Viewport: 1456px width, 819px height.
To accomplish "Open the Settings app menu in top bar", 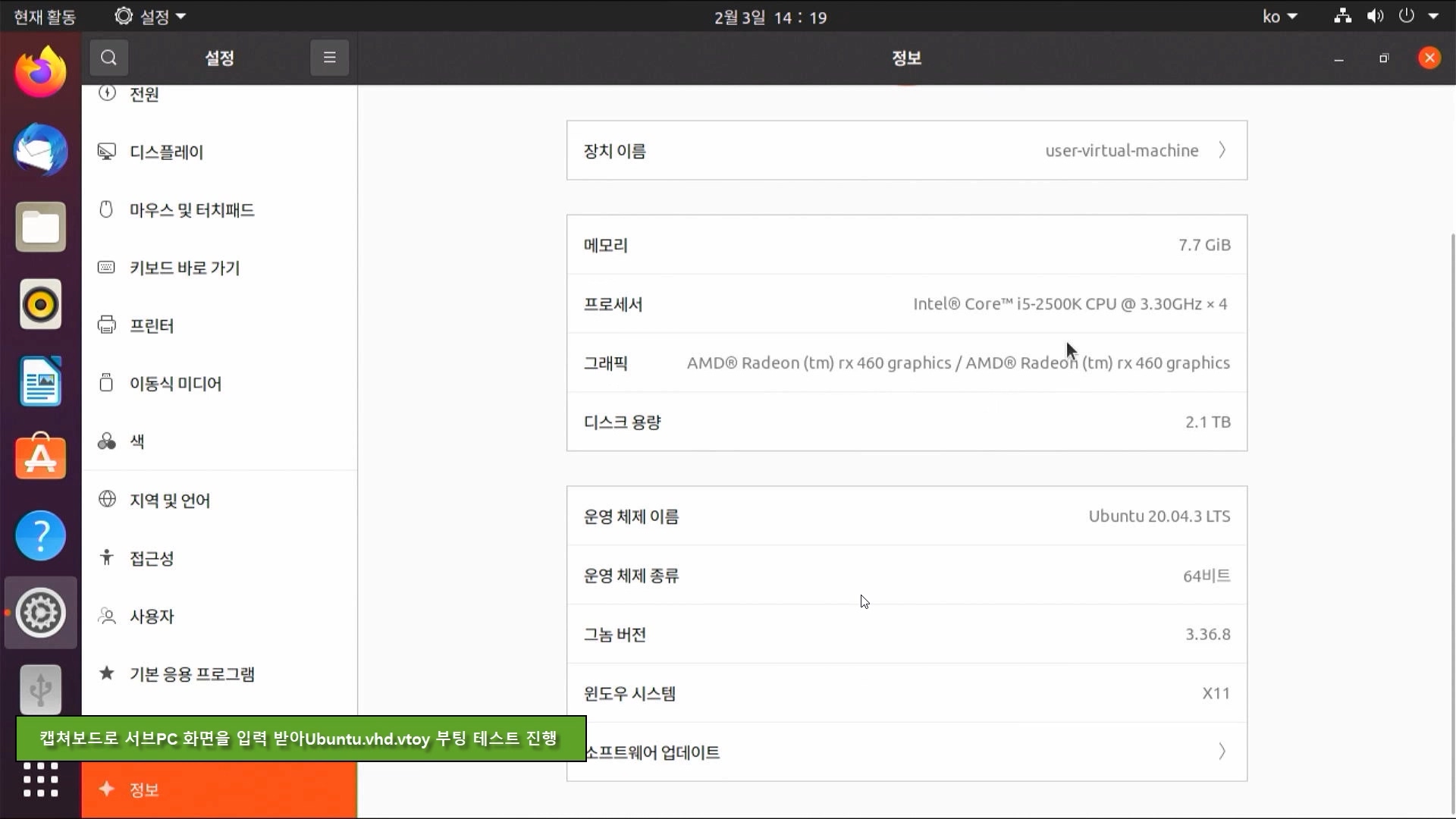I will point(150,17).
